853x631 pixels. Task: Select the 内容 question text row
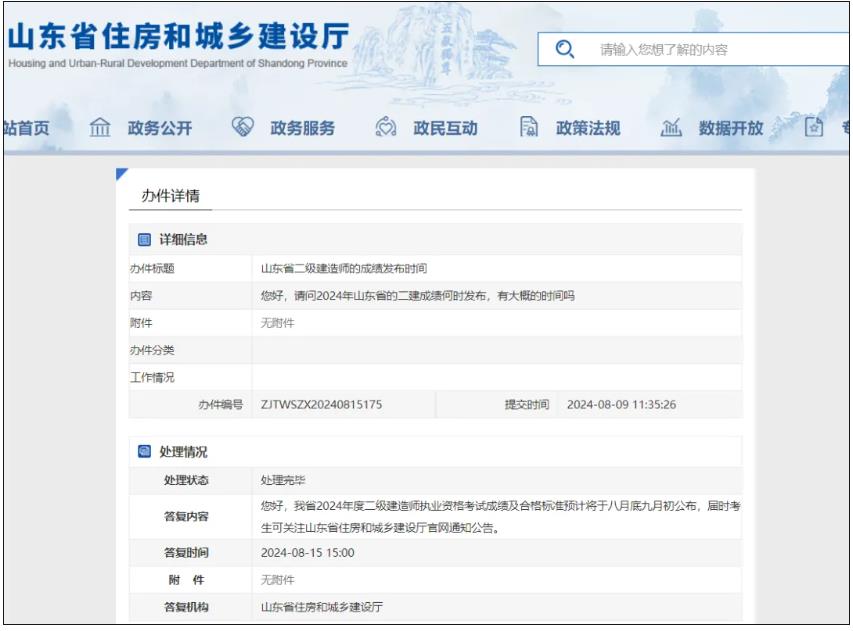tap(418, 295)
